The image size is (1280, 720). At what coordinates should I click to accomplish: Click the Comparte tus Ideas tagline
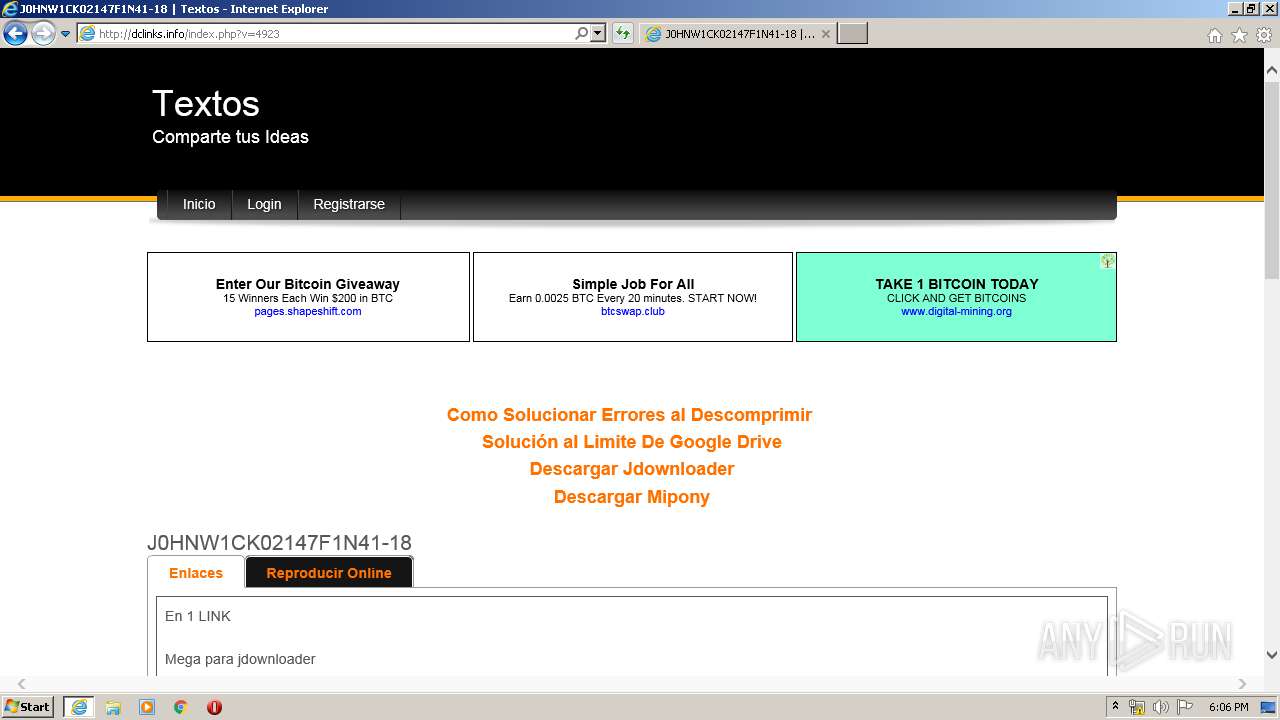click(230, 137)
